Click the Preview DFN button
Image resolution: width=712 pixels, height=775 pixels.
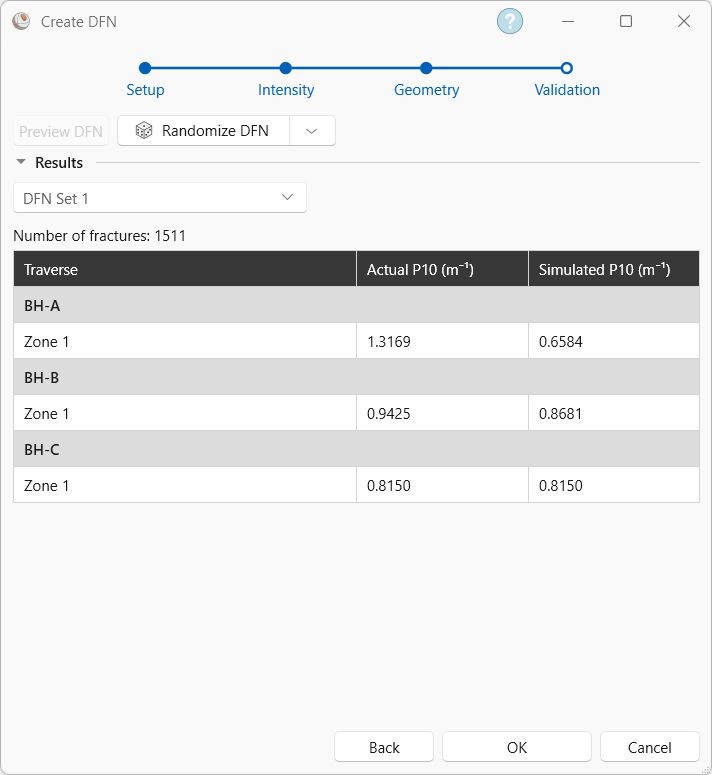coord(61,131)
